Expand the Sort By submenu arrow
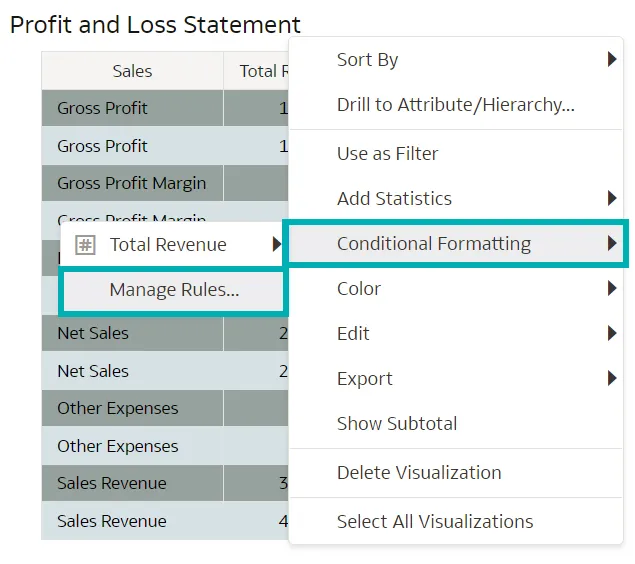Image resolution: width=635 pixels, height=564 pixels. (x=612, y=60)
